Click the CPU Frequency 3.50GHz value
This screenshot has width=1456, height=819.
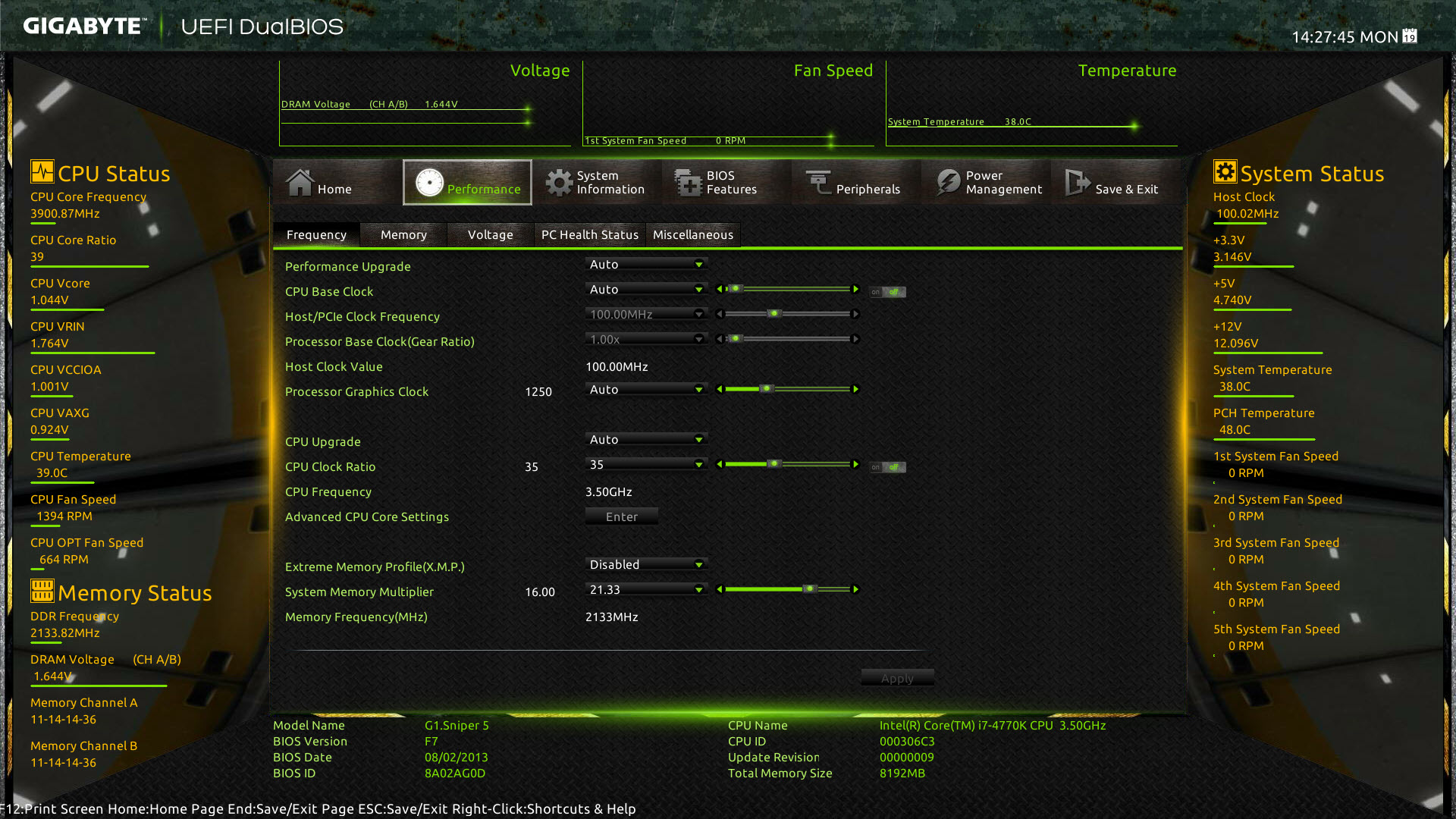(609, 491)
